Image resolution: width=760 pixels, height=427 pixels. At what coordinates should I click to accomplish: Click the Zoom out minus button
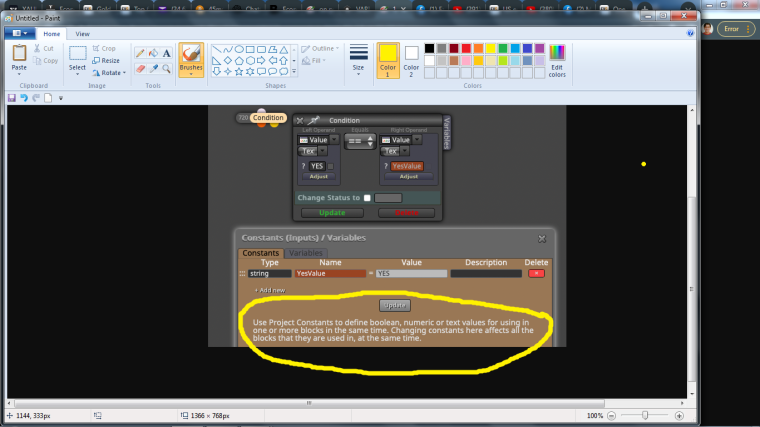(612, 416)
